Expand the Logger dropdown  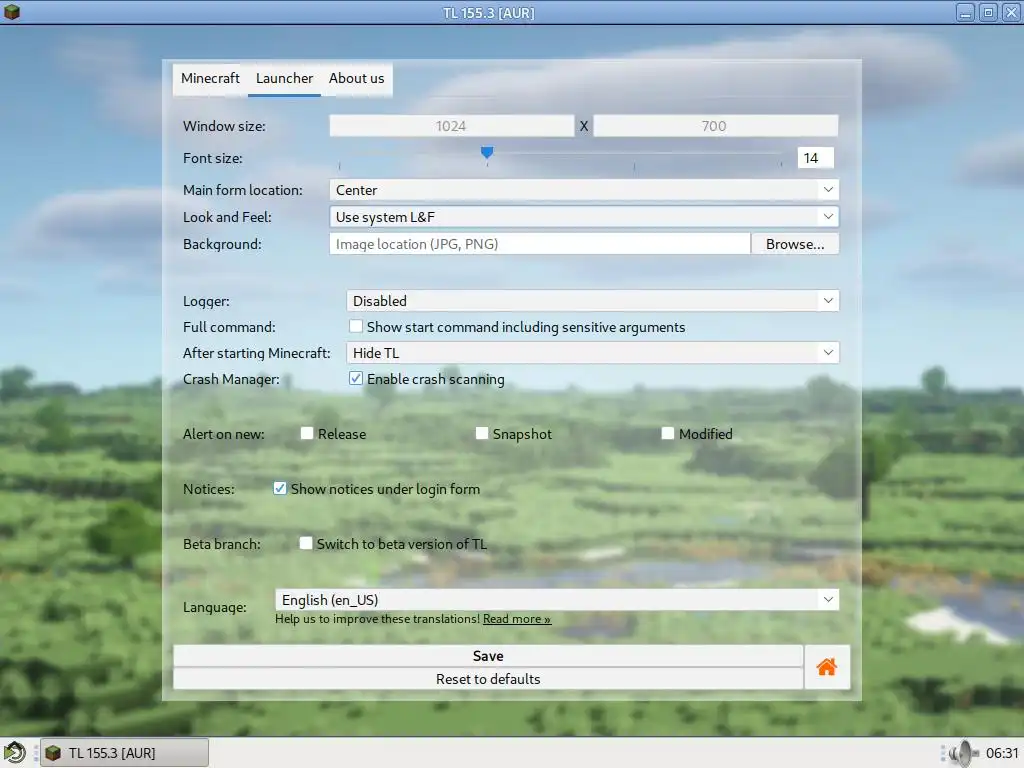(592, 300)
